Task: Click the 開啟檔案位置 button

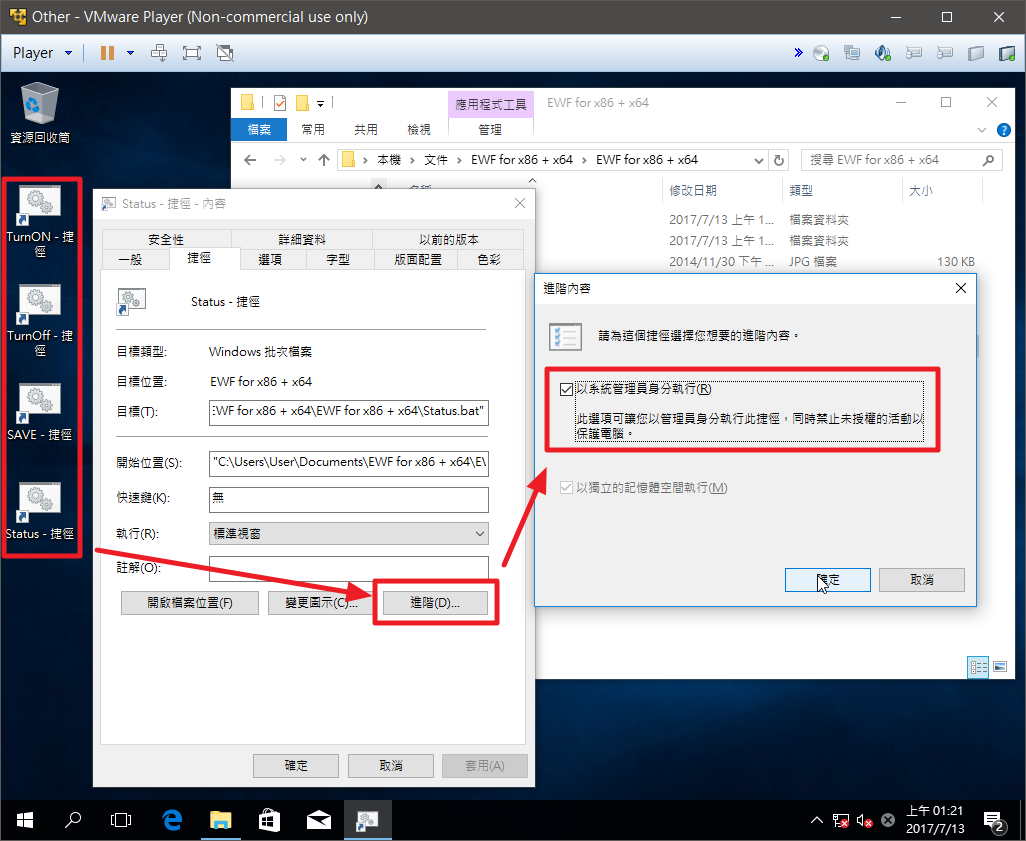Action: coord(189,603)
